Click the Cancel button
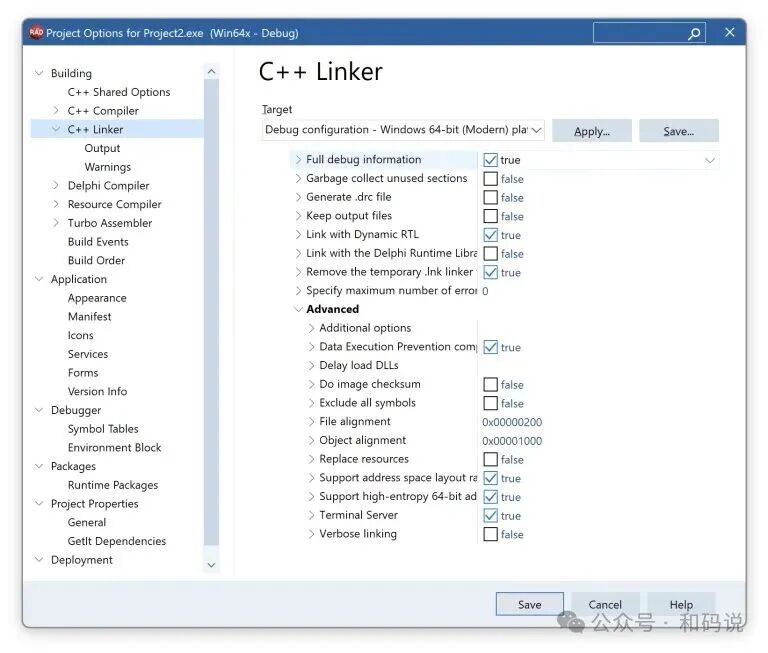The image size is (768, 653). 605,605
